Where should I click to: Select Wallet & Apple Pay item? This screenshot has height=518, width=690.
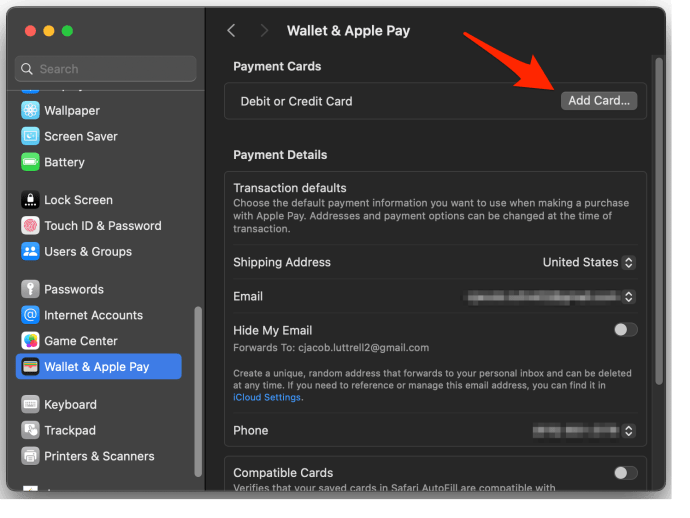[x=99, y=367]
